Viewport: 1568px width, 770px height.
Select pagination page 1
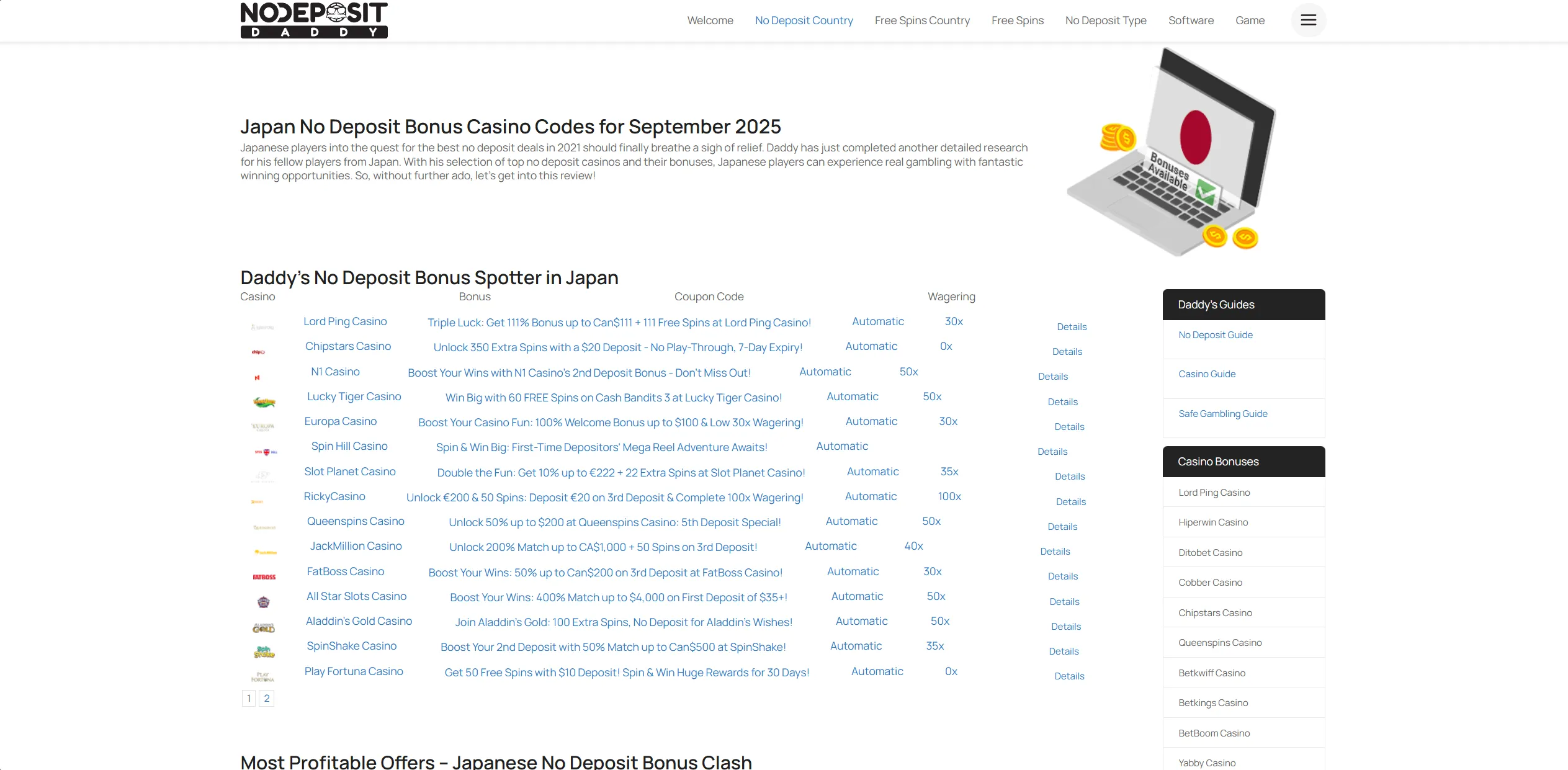click(x=249, y=698)
